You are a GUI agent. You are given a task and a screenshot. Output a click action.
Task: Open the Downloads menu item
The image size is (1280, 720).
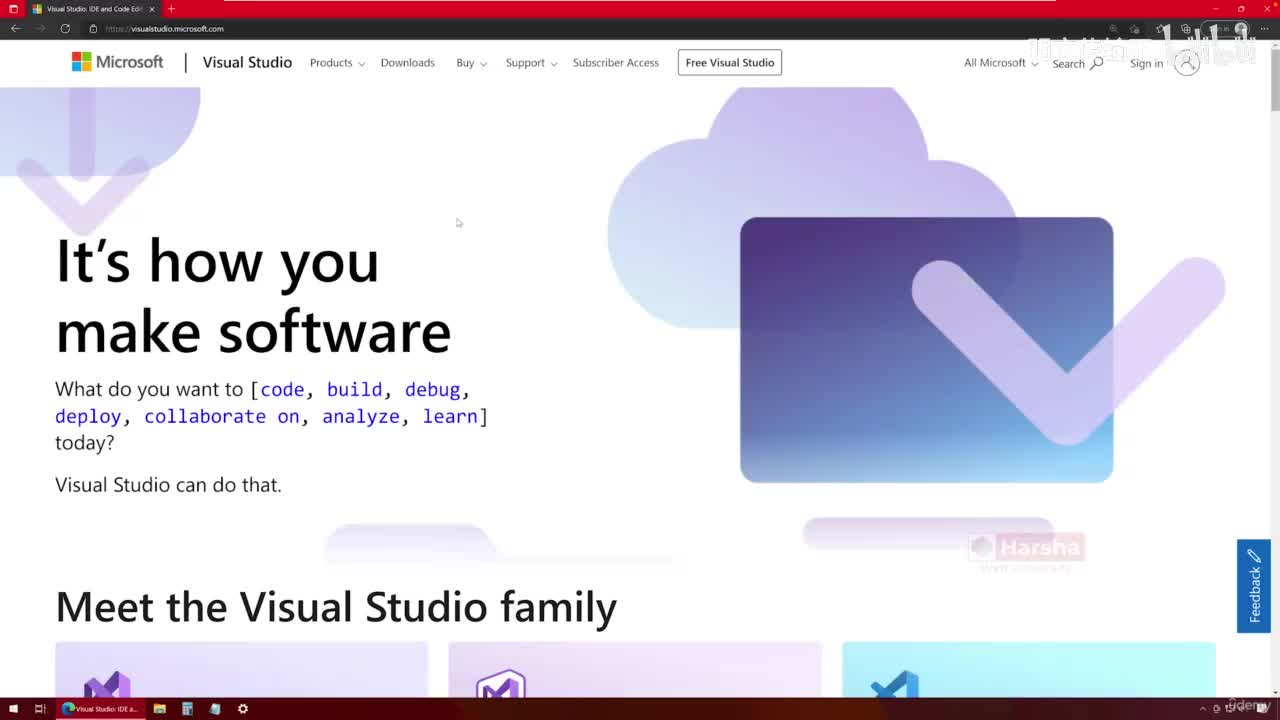coord(407,63)
